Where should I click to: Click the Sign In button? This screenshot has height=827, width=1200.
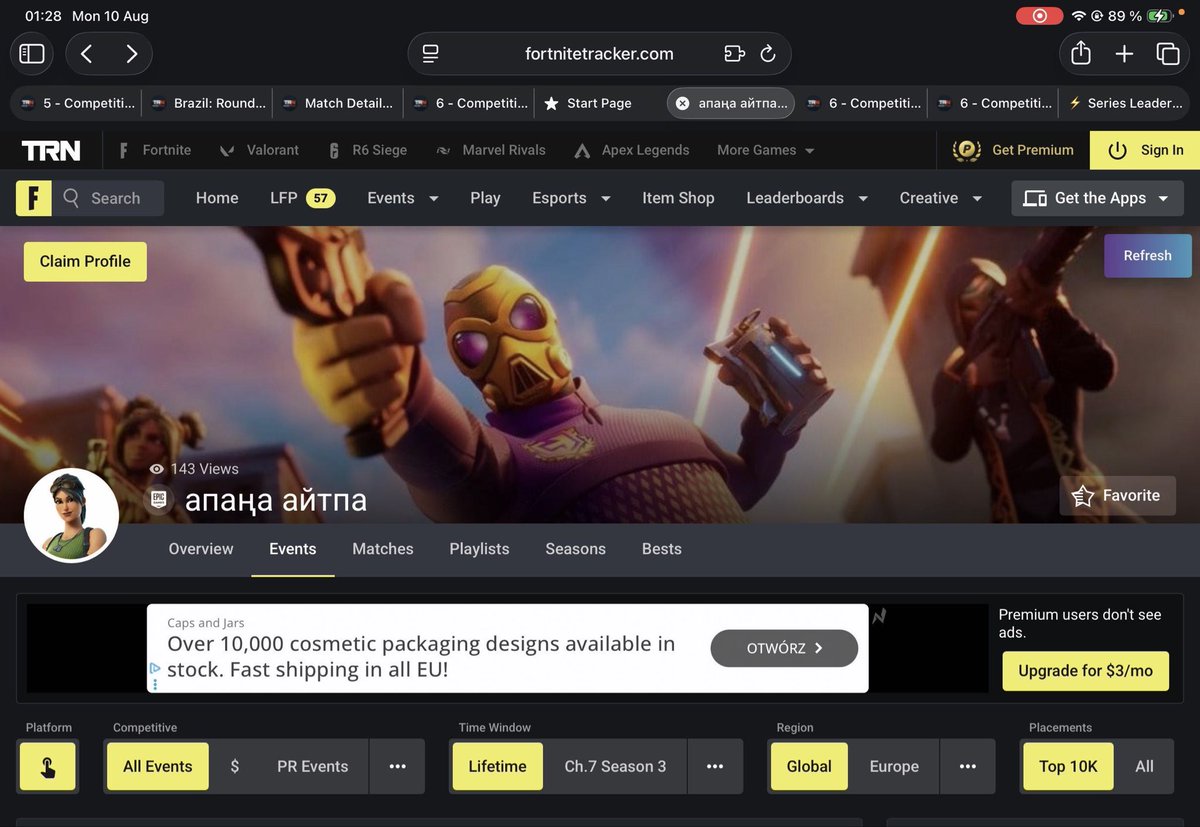1145,150
